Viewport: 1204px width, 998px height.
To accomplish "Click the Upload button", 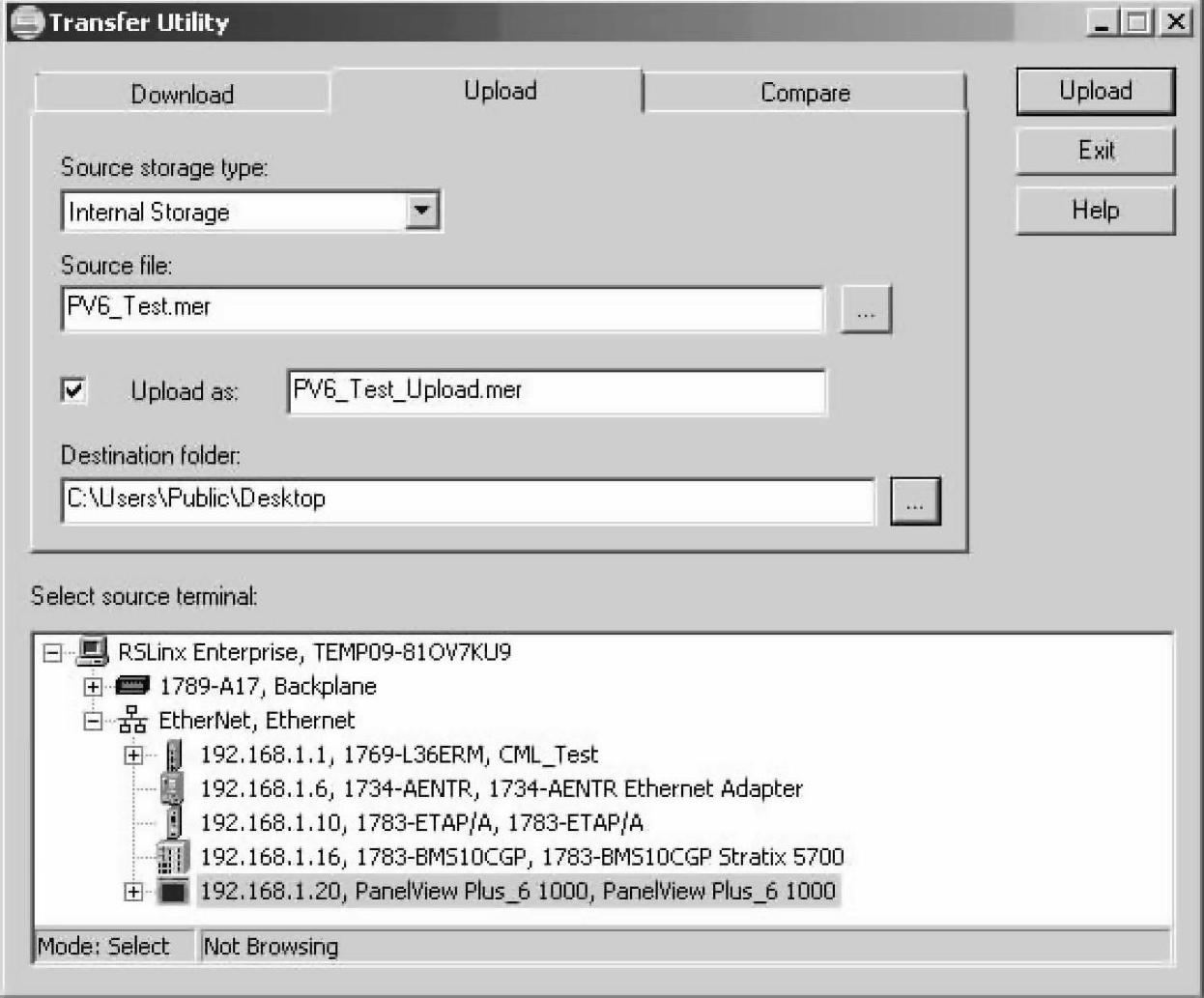I will 1096,91.
